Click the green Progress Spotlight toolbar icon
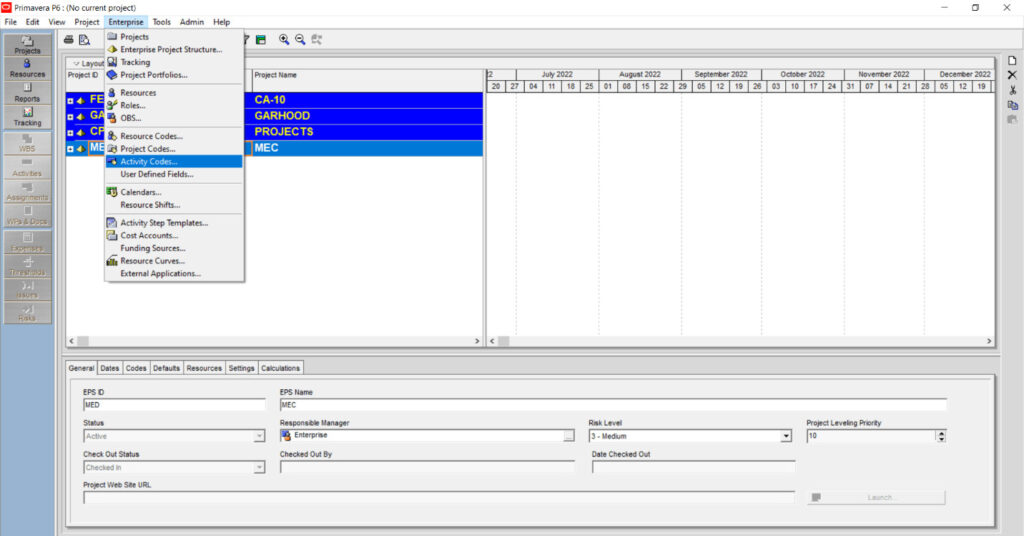This screenshot has width=1024, height=536. click(261, 40)
